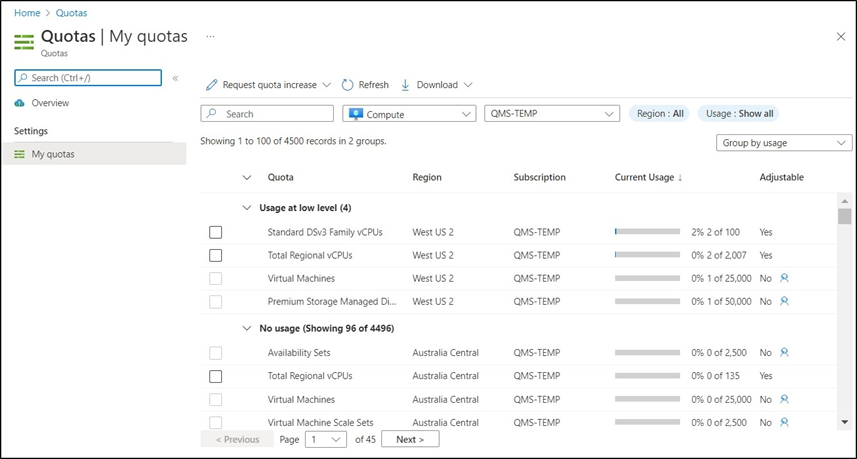This screenshot has width=857, height=459.
Task: Check the Standard DSv3 Family vCPUs checkbox
Action: (216, 232)
